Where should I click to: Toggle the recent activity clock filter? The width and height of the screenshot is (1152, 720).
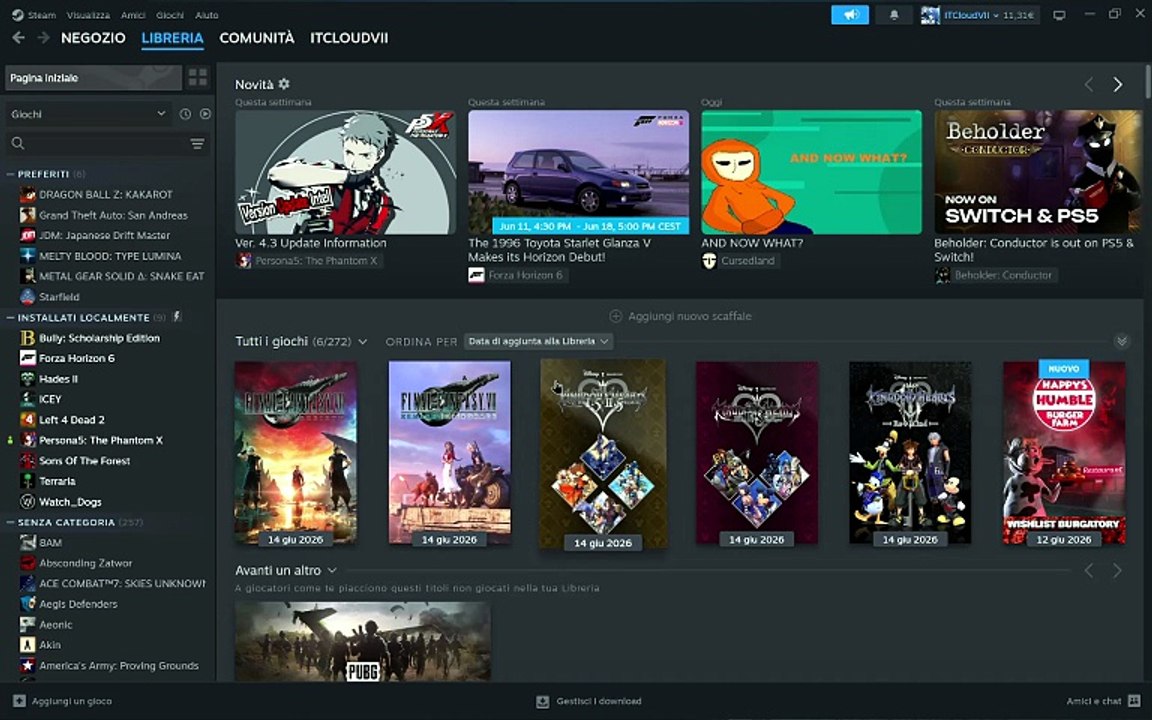[185, 114]
